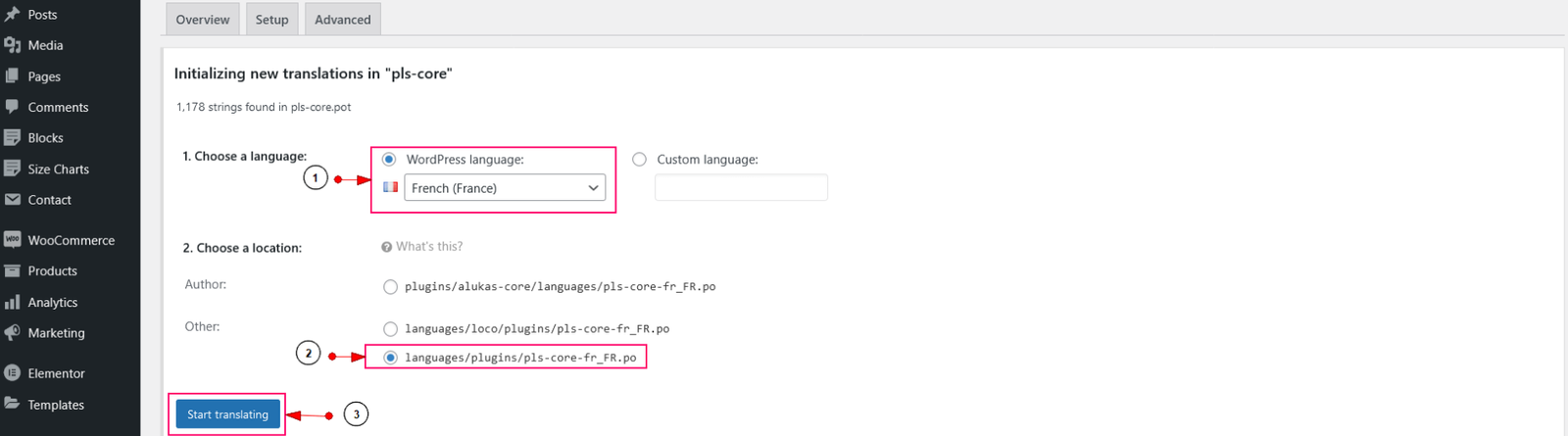Click the Start translating button
This screenshot has height=436, width=1568.
click(x=227, y=414)
